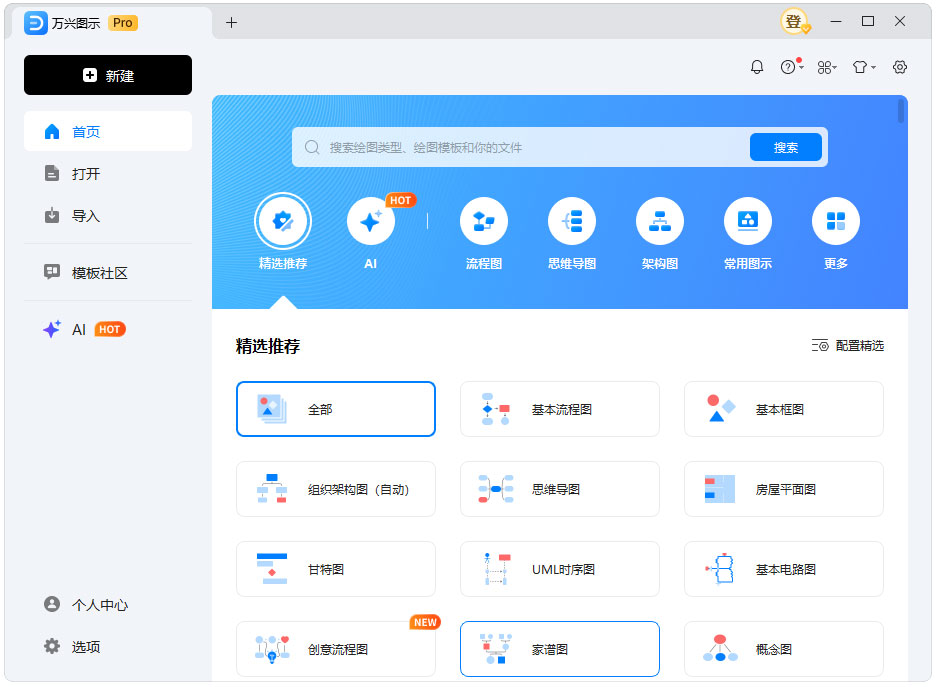
Task: Open the 精选推荐 star icon in banner
Action: pos(283,221)
